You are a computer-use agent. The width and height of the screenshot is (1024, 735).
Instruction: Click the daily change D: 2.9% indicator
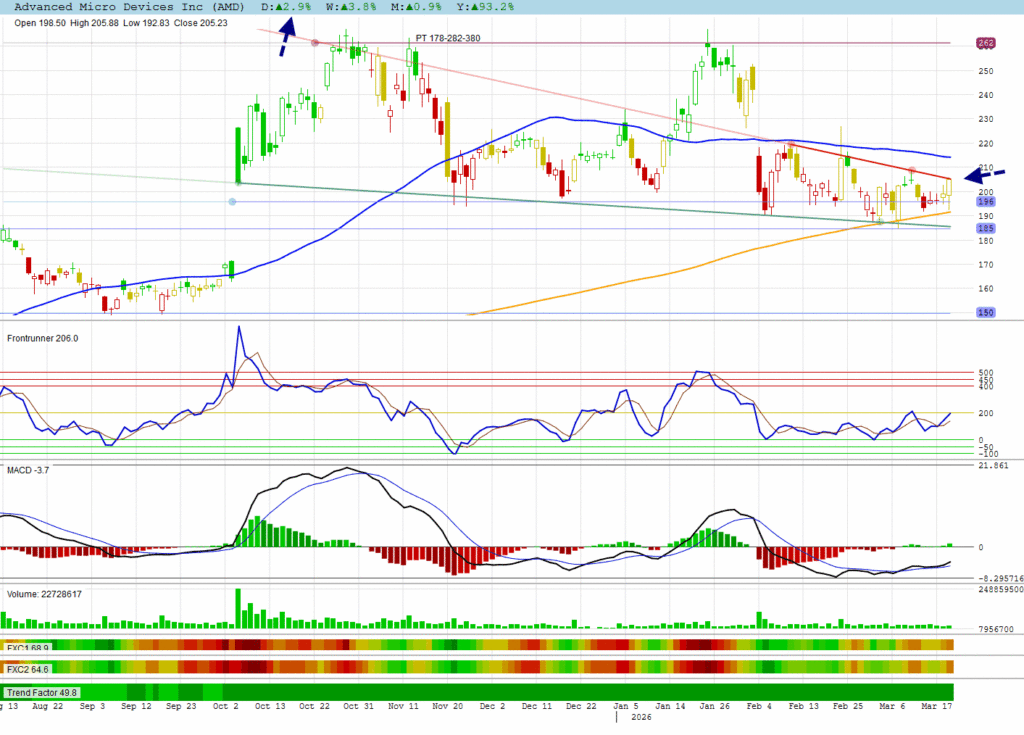click(288, 7)
